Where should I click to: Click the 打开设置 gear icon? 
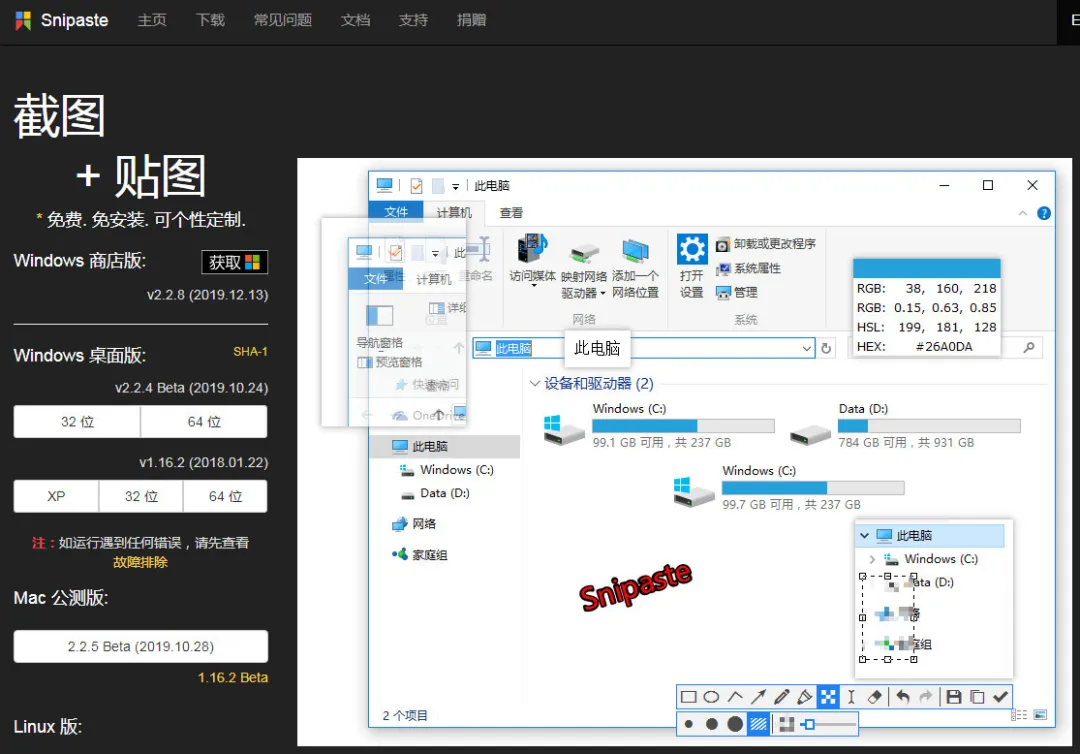pyautogui.click(x=692, y=249)
